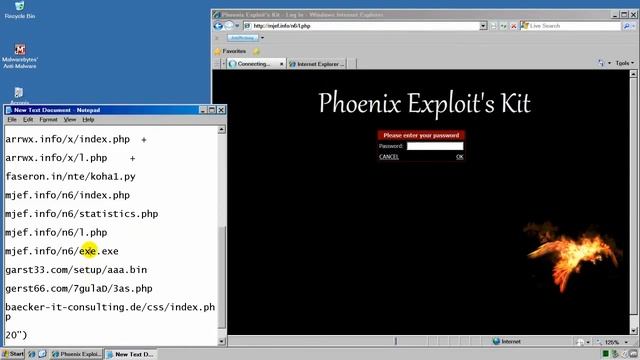Click Show Desktop quick launch icon

42,354
